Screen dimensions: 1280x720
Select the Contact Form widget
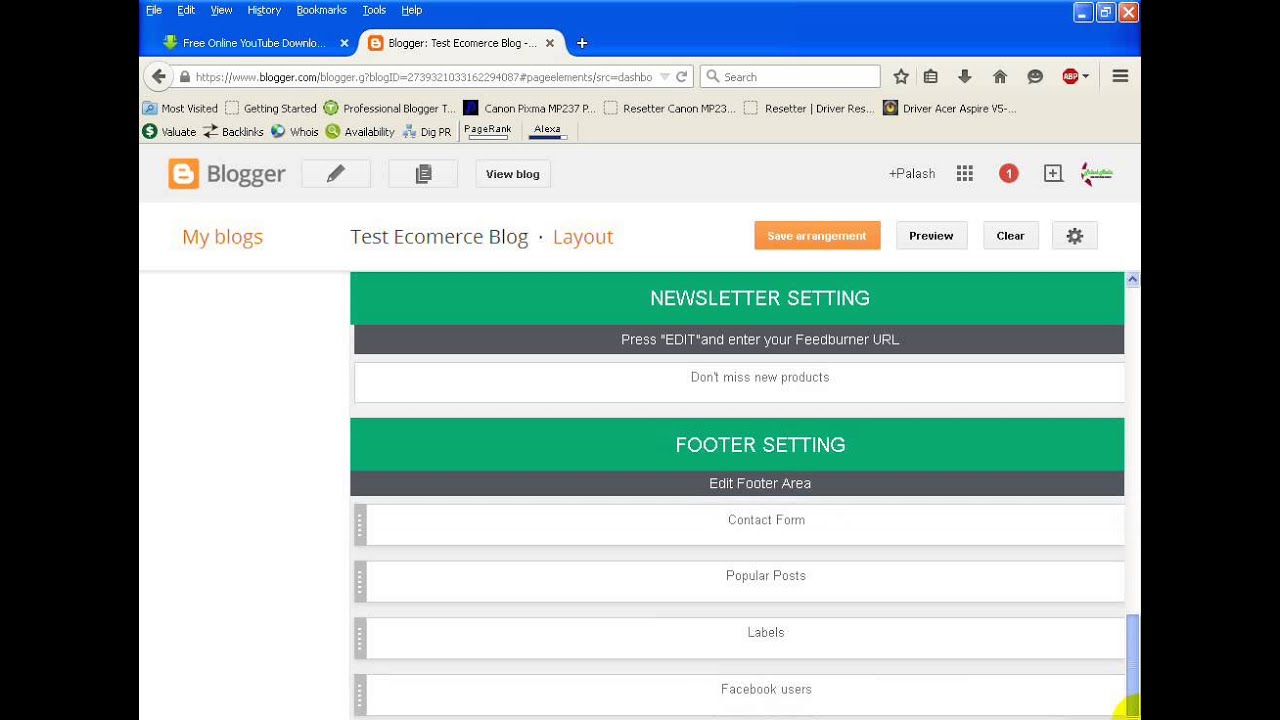[x=740, y=524]
